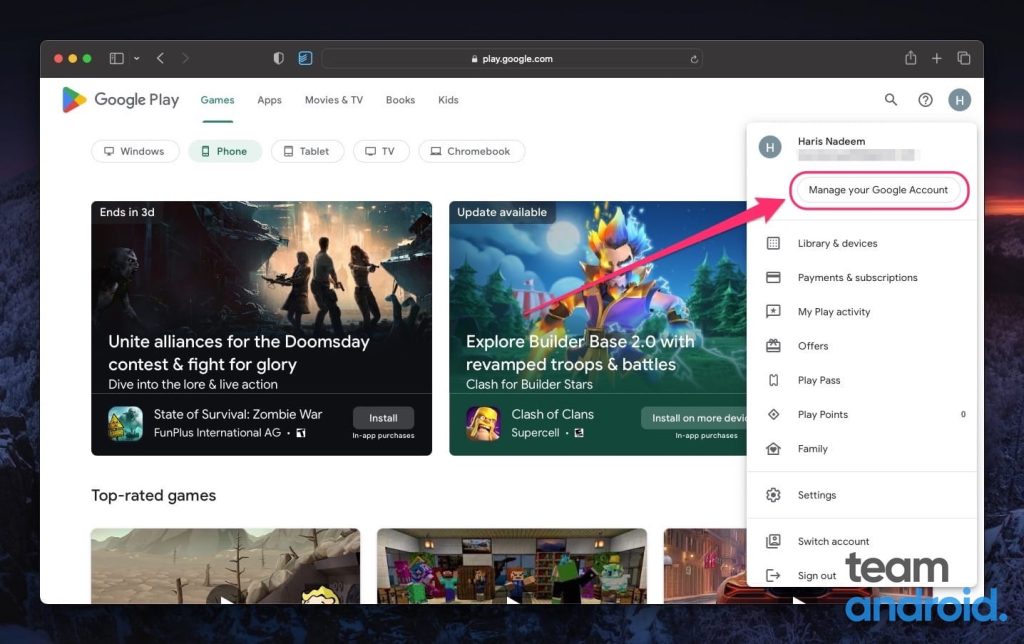1024x644 pixels.
Task: Open Library & devices menu entry
Action: [837, 244]
